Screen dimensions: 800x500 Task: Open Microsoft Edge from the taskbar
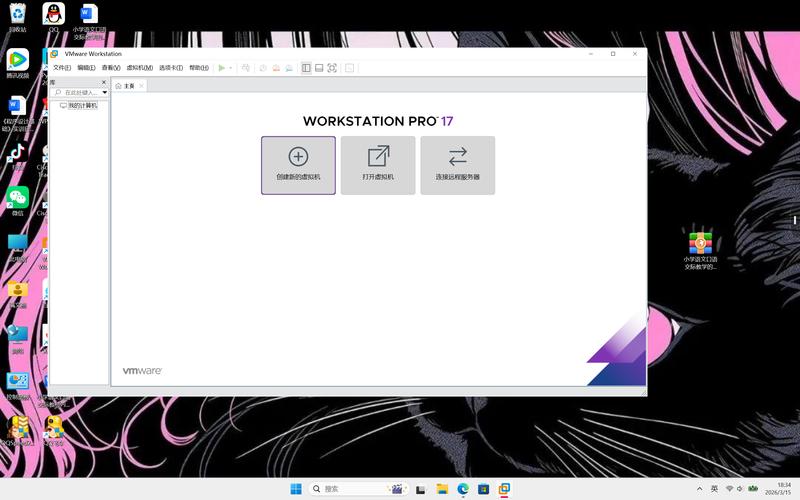point(463,489)
